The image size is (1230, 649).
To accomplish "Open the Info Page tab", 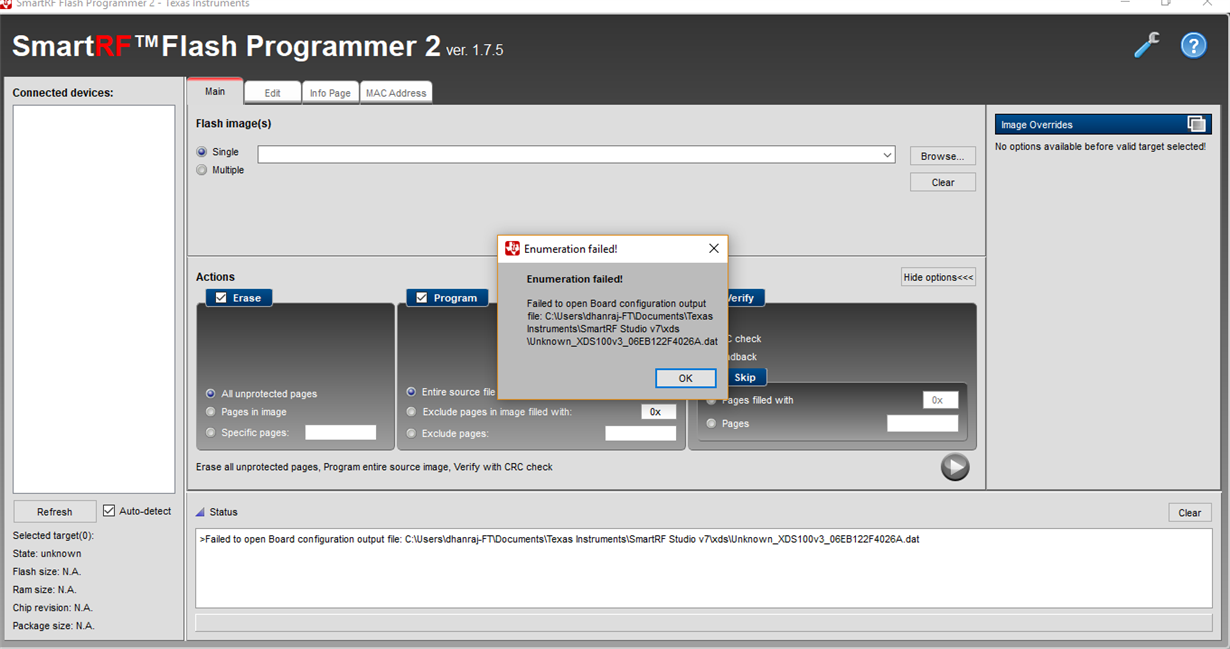I will click(x=330, y=93).
